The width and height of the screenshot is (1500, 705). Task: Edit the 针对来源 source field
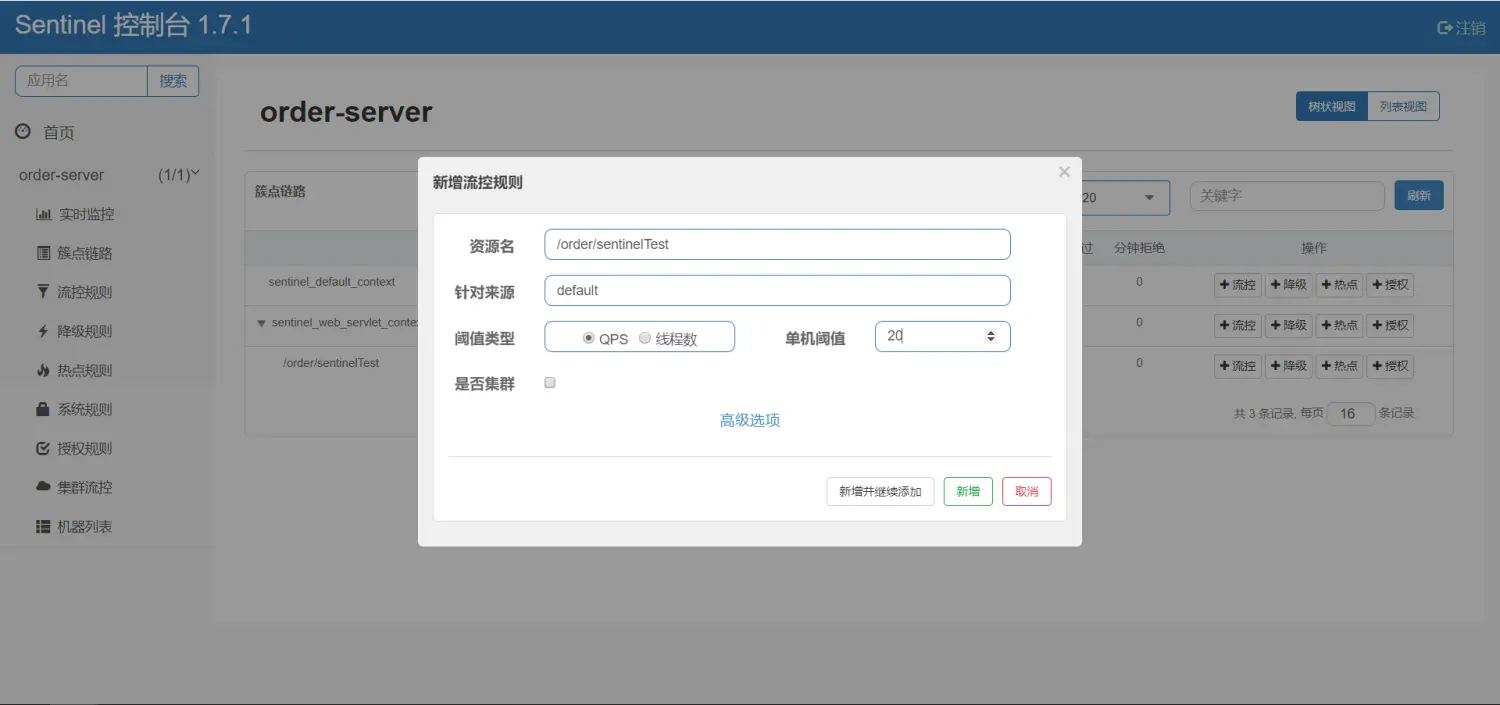point(777,290)
